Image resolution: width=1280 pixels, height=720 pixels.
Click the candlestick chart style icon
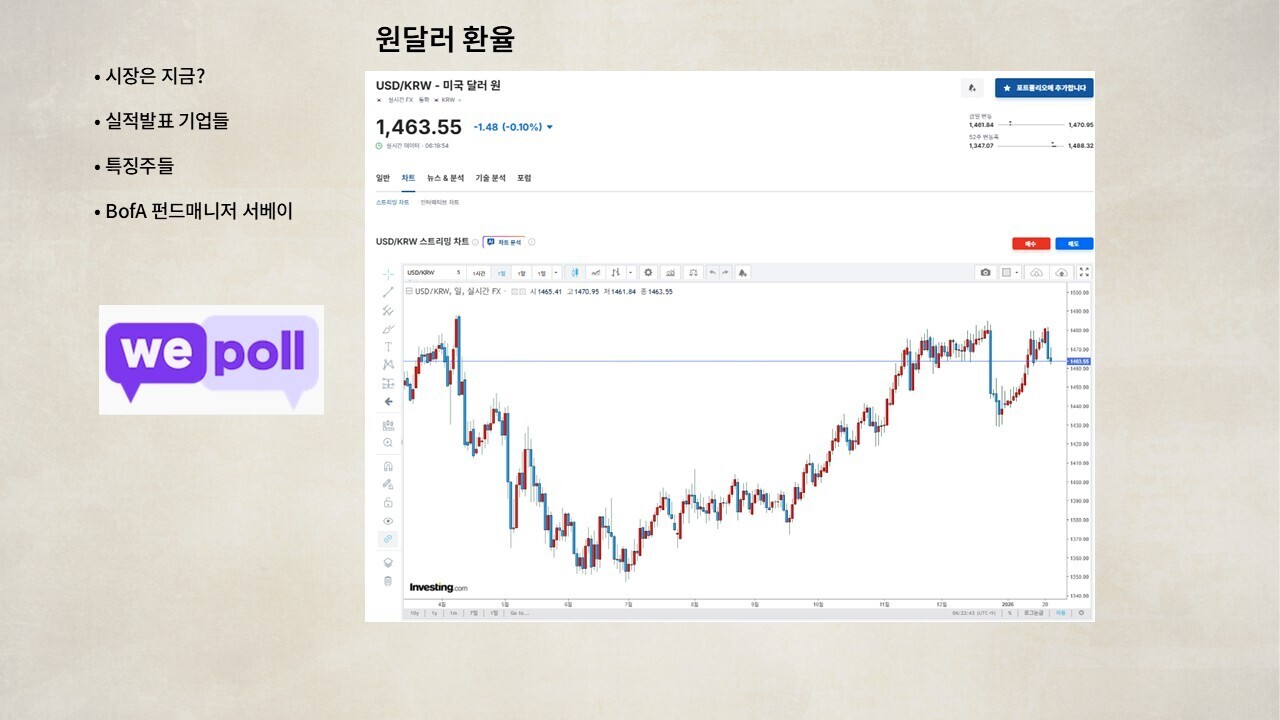574,272
